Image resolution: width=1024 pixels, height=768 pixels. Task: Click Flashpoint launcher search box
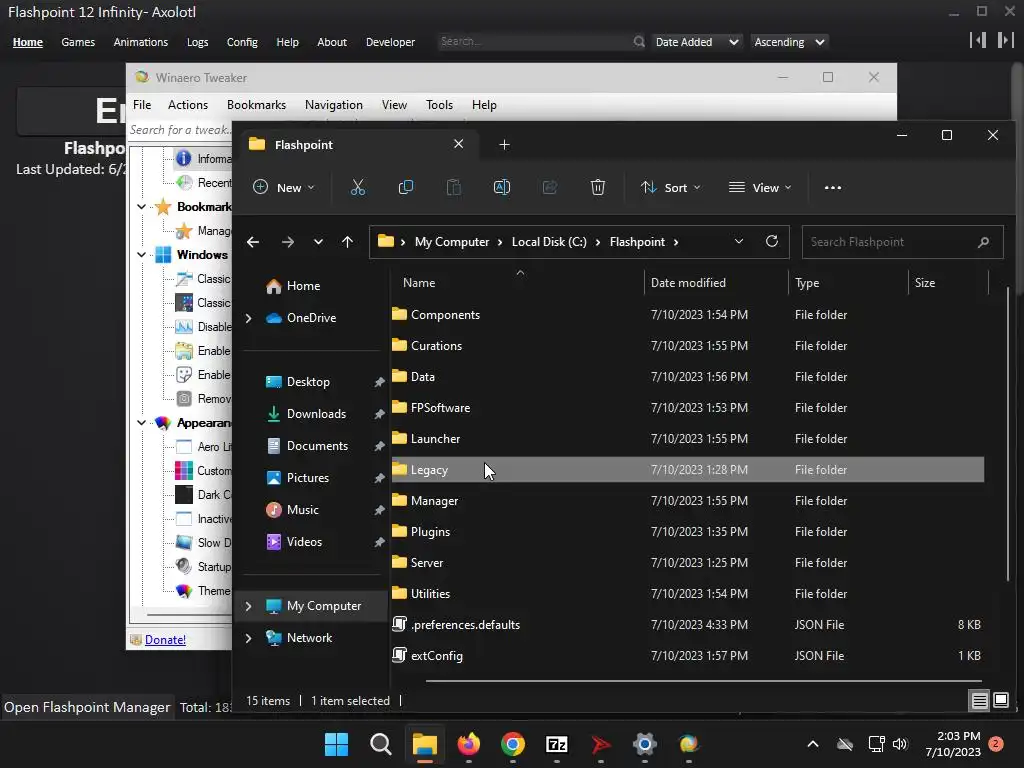pos(541,42)
